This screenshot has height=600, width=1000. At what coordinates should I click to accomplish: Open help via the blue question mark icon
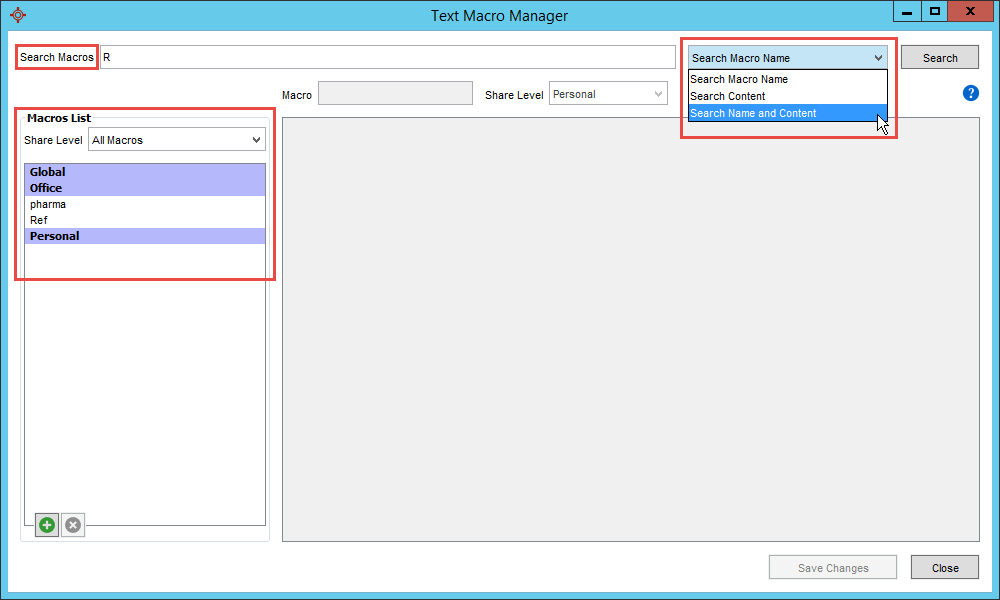pyautogui.click(x=970, y=93)
